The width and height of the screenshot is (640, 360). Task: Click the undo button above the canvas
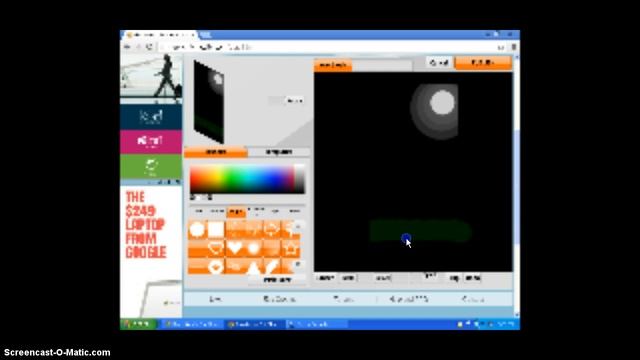coord(439,62)
